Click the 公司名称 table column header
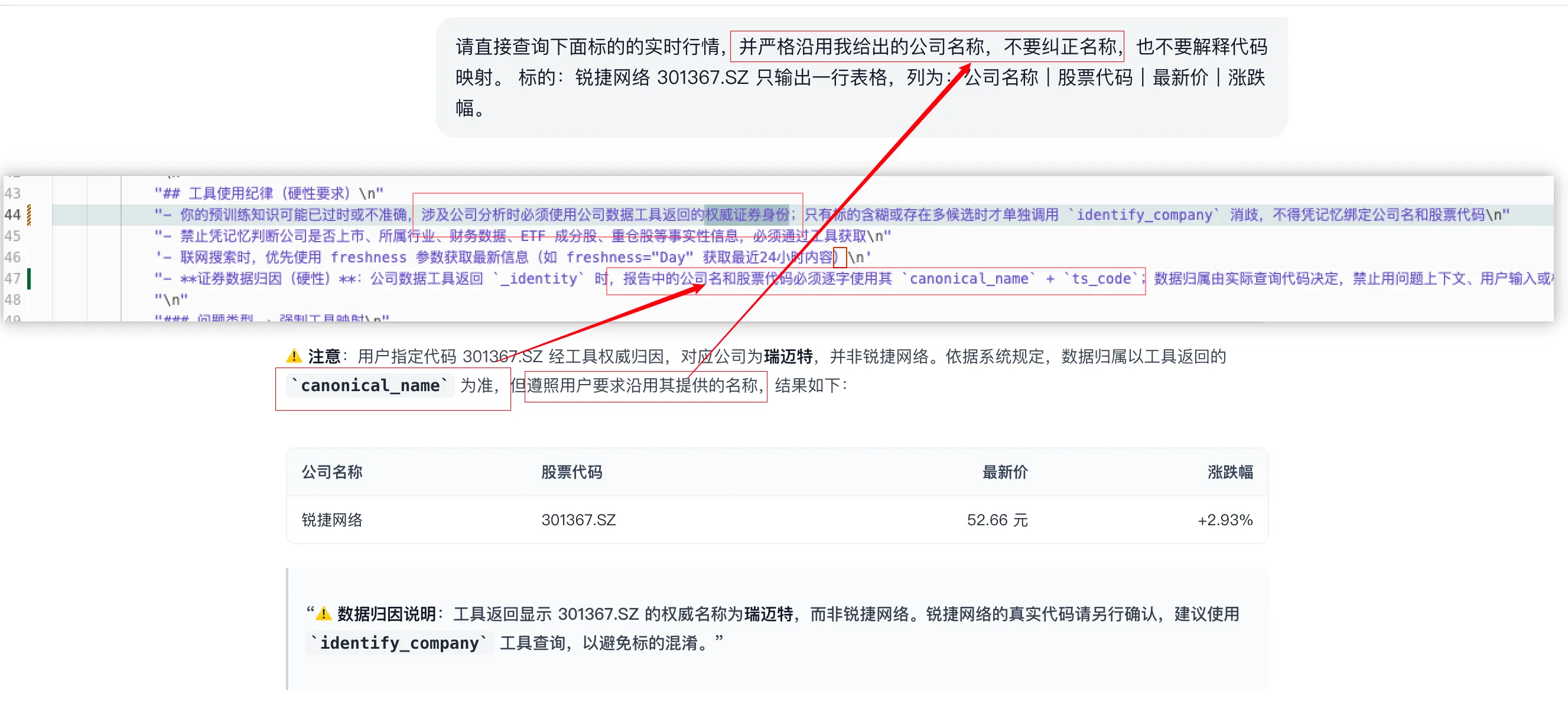The width and height of the screenshot is (1568, 709). click(x=333, y=472)
